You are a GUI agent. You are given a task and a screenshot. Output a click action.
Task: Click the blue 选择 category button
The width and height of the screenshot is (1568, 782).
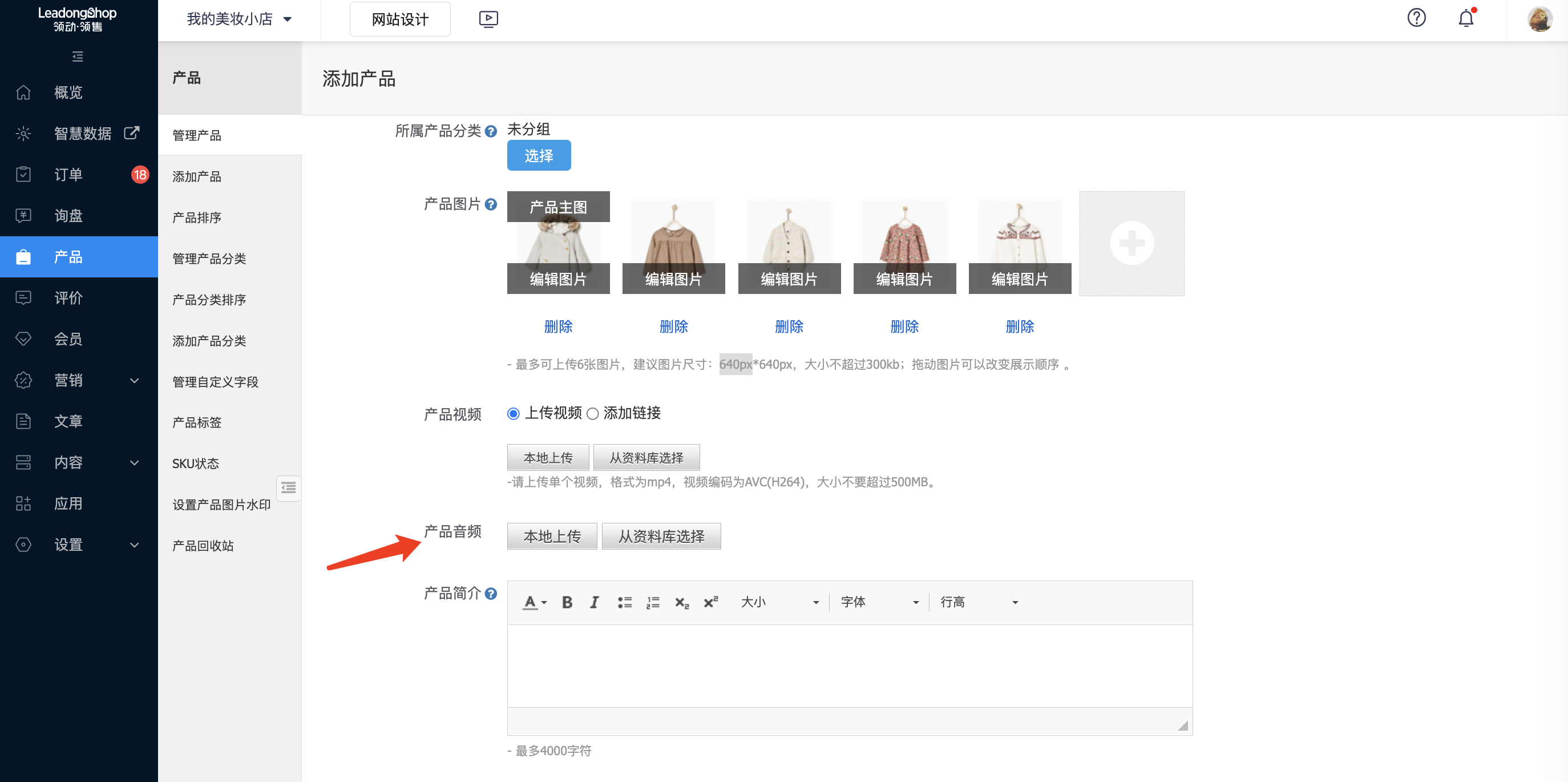(x=539, y=156)
